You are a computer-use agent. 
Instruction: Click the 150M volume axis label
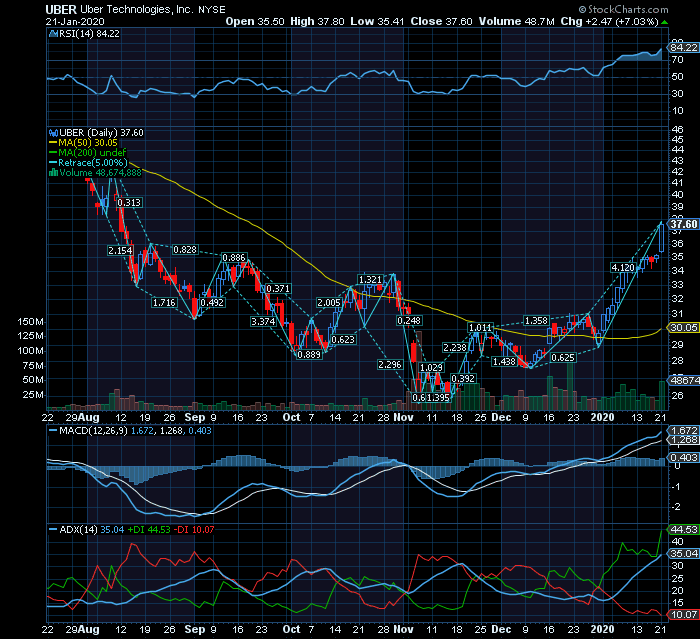[x=30, y=322]
